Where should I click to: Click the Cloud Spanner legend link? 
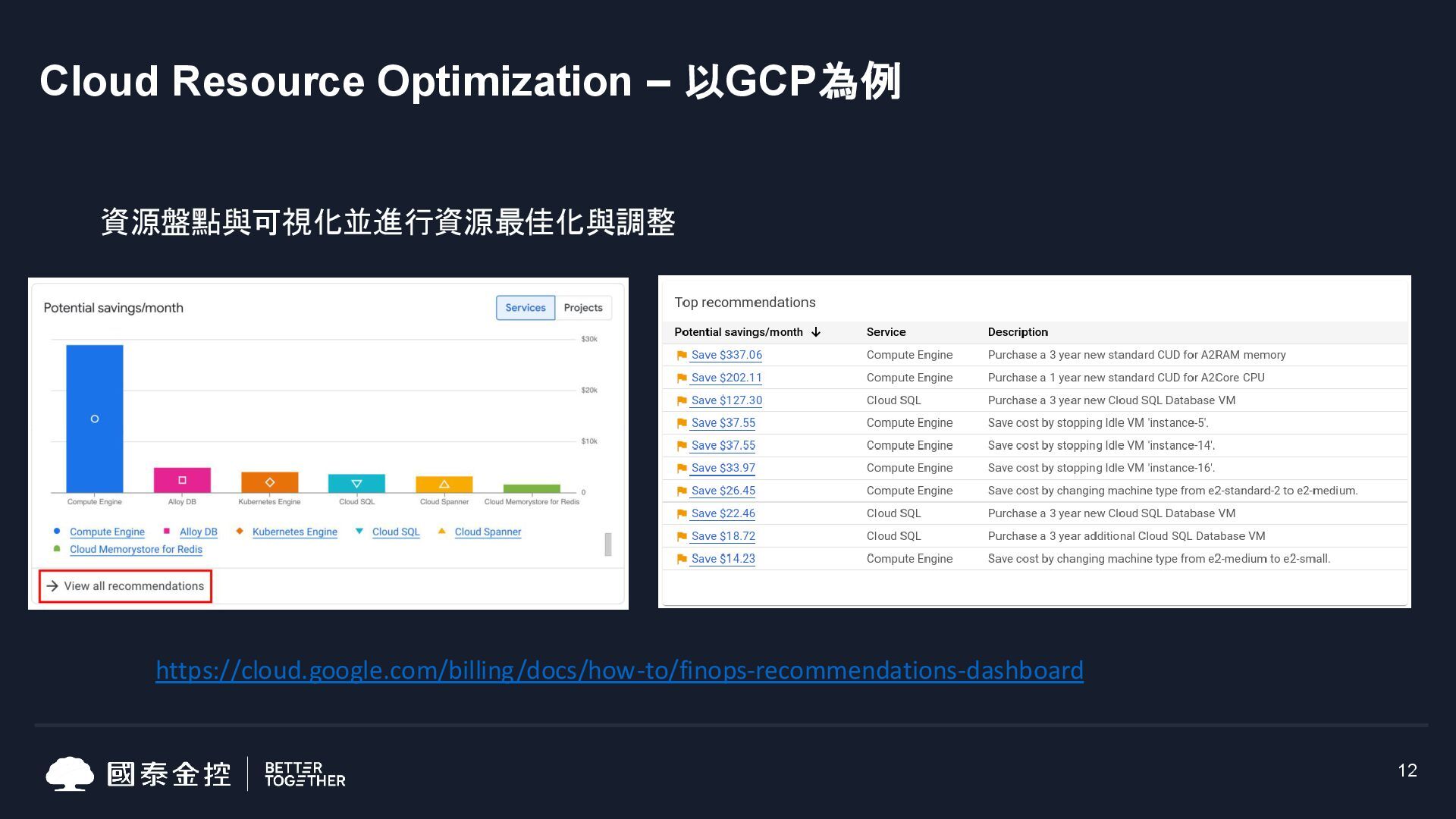pyautogui.click(x=488, y=532)
